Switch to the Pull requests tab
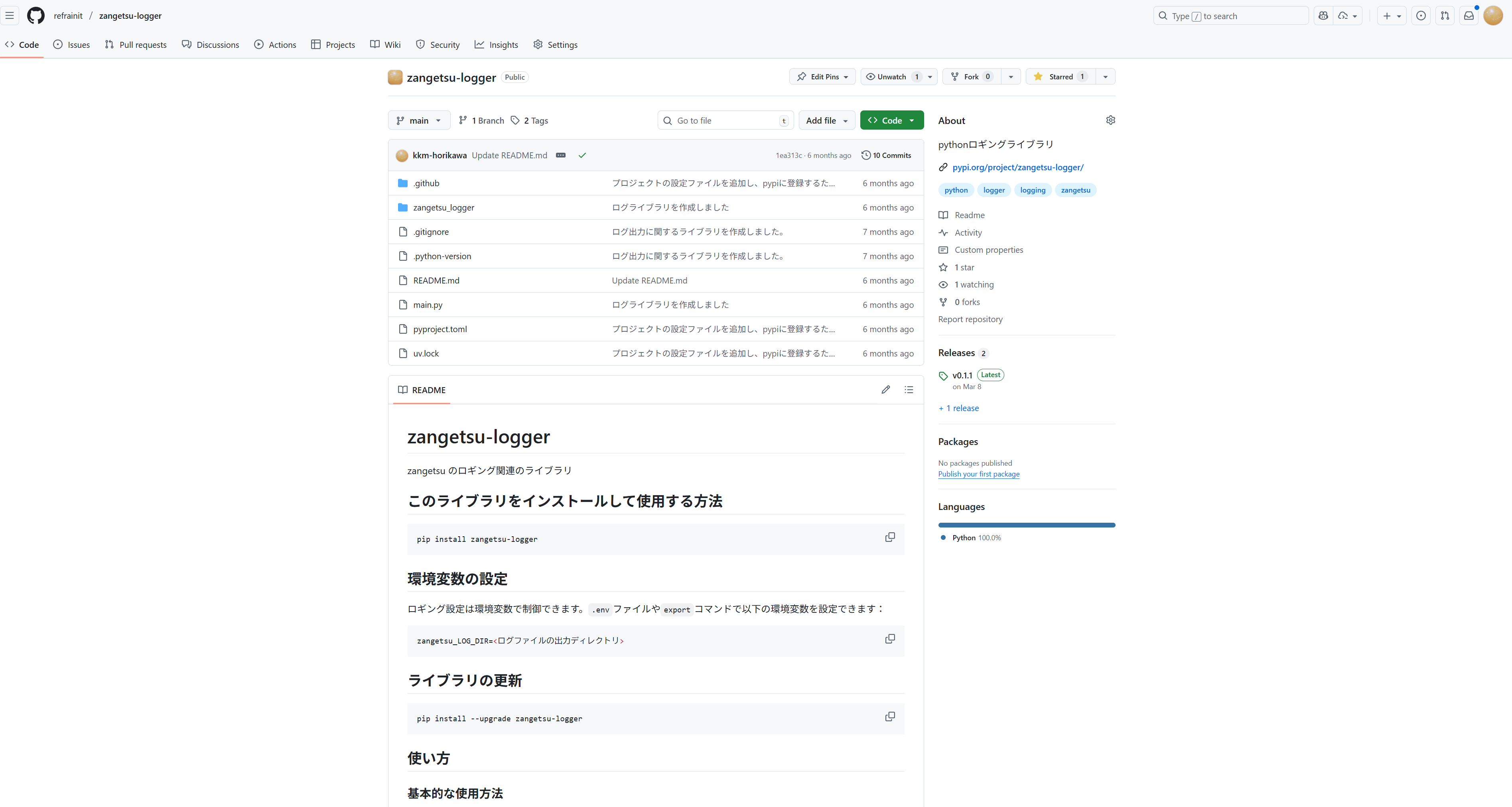The height and width of the screenshot is (807, 1512). [x=136, y=45]
